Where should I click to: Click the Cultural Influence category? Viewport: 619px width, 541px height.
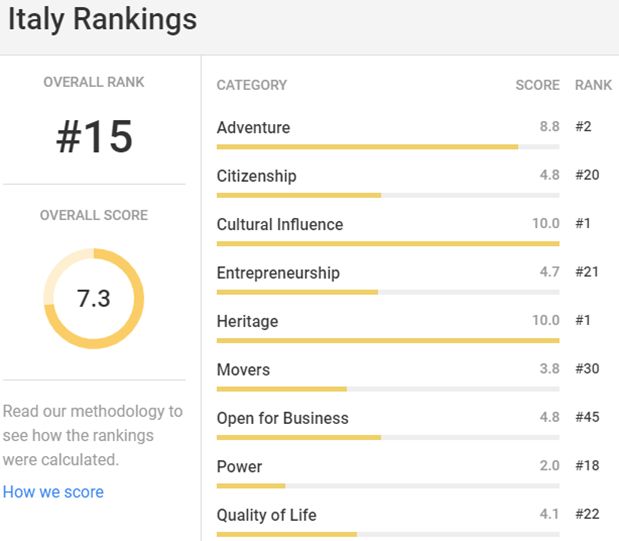279,225
